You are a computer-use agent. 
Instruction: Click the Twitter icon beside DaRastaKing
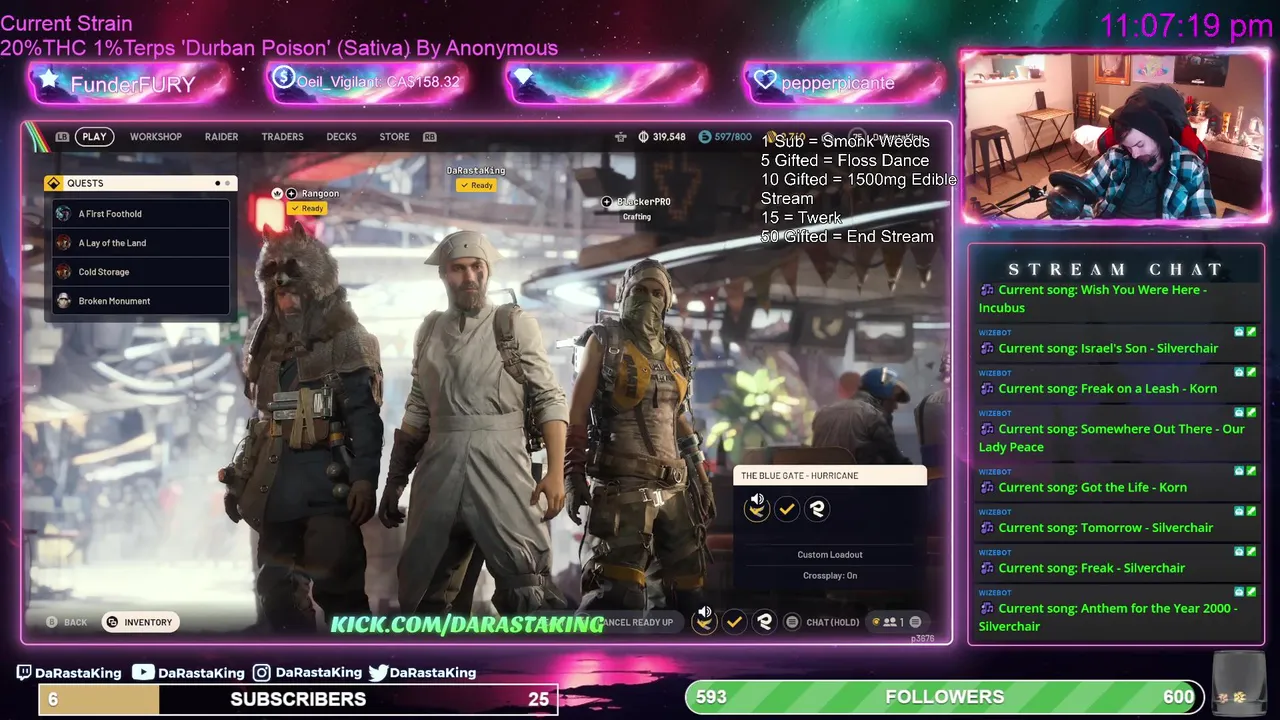tap(378, 673)
